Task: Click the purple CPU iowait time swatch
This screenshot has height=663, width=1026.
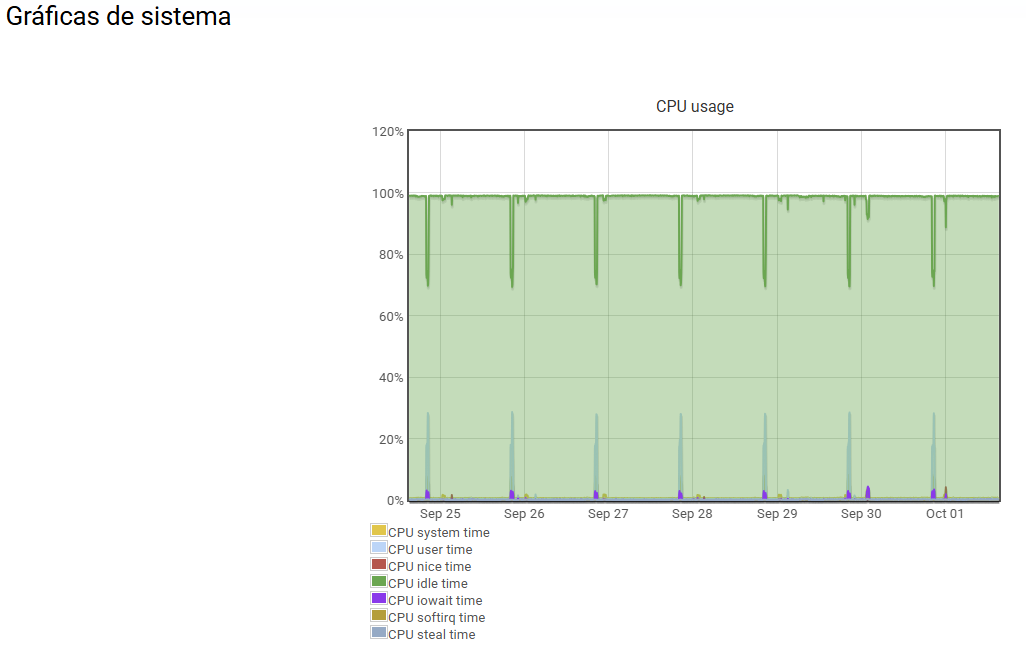Action: 378,599
